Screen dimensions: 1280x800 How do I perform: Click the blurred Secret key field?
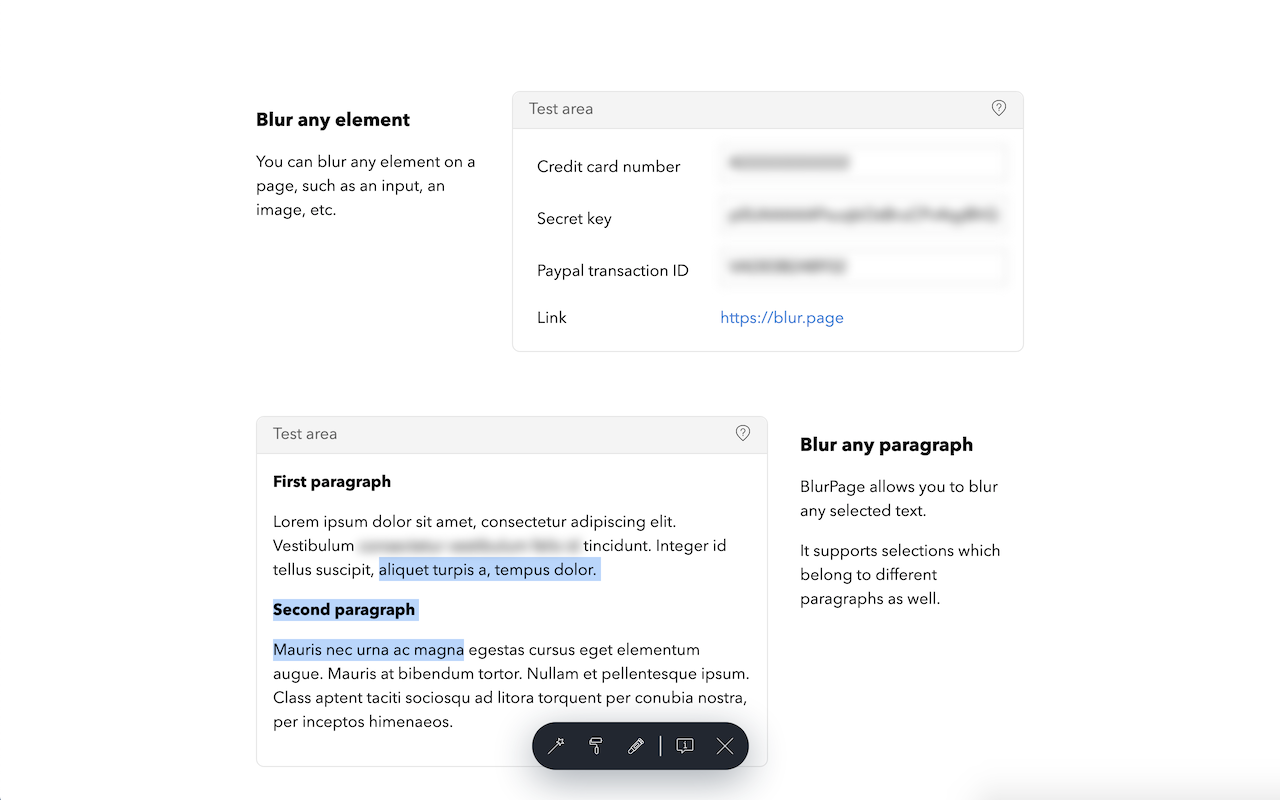coord(862,215)
